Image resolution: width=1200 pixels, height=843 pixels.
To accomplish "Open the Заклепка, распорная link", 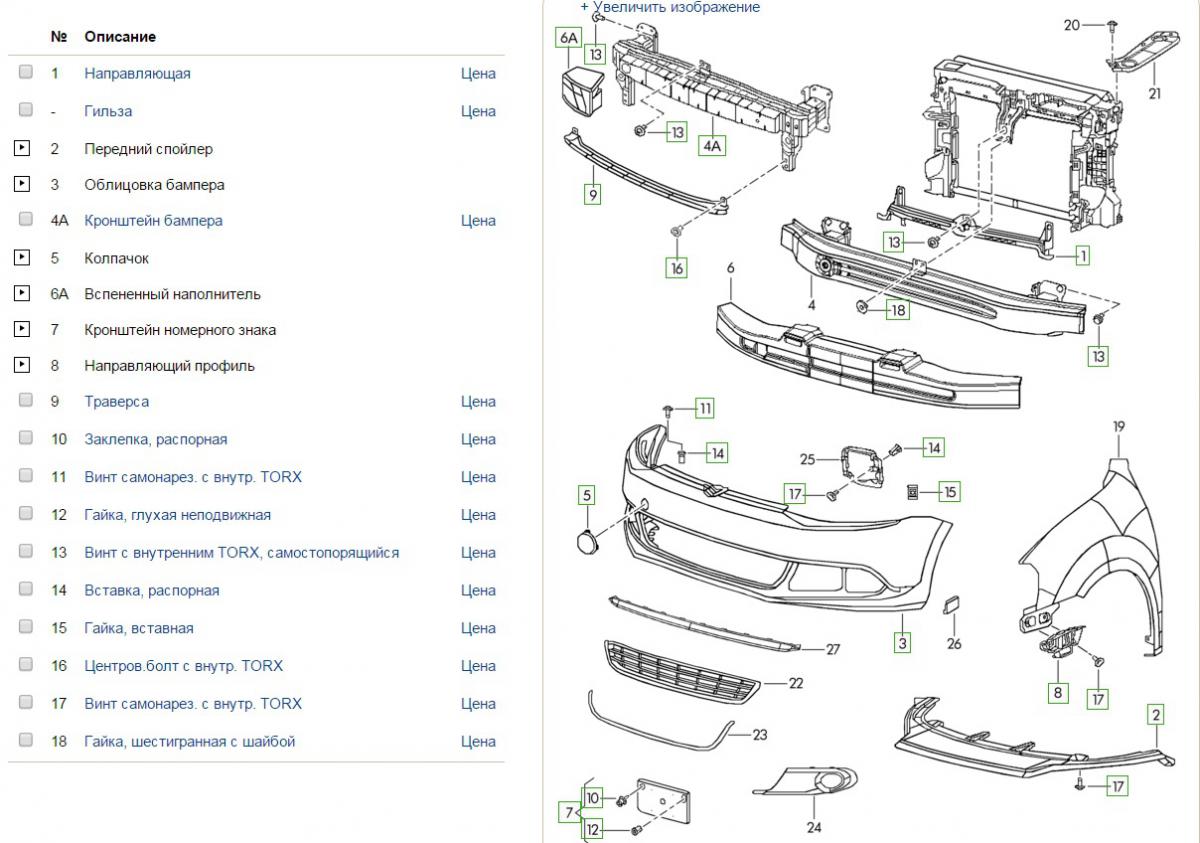I will tap(156, 439).
